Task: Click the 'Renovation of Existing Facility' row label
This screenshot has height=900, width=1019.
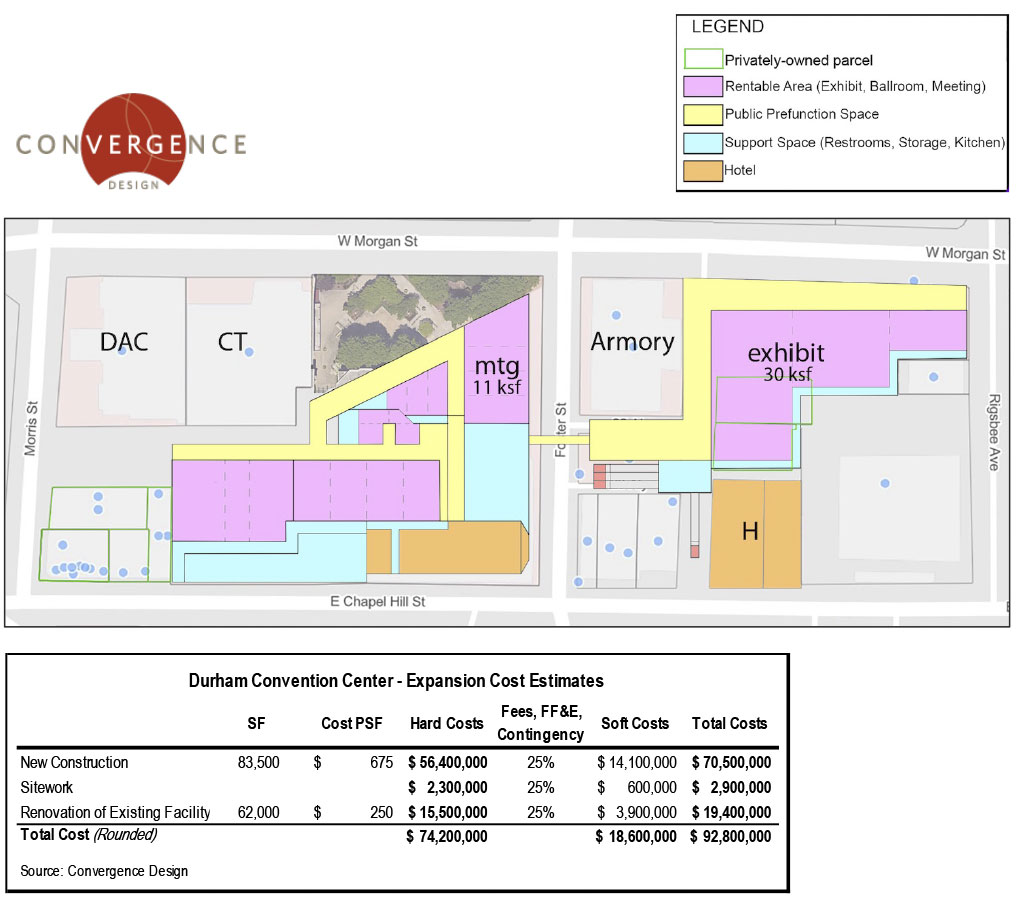Action: click(x=115, y=813)
